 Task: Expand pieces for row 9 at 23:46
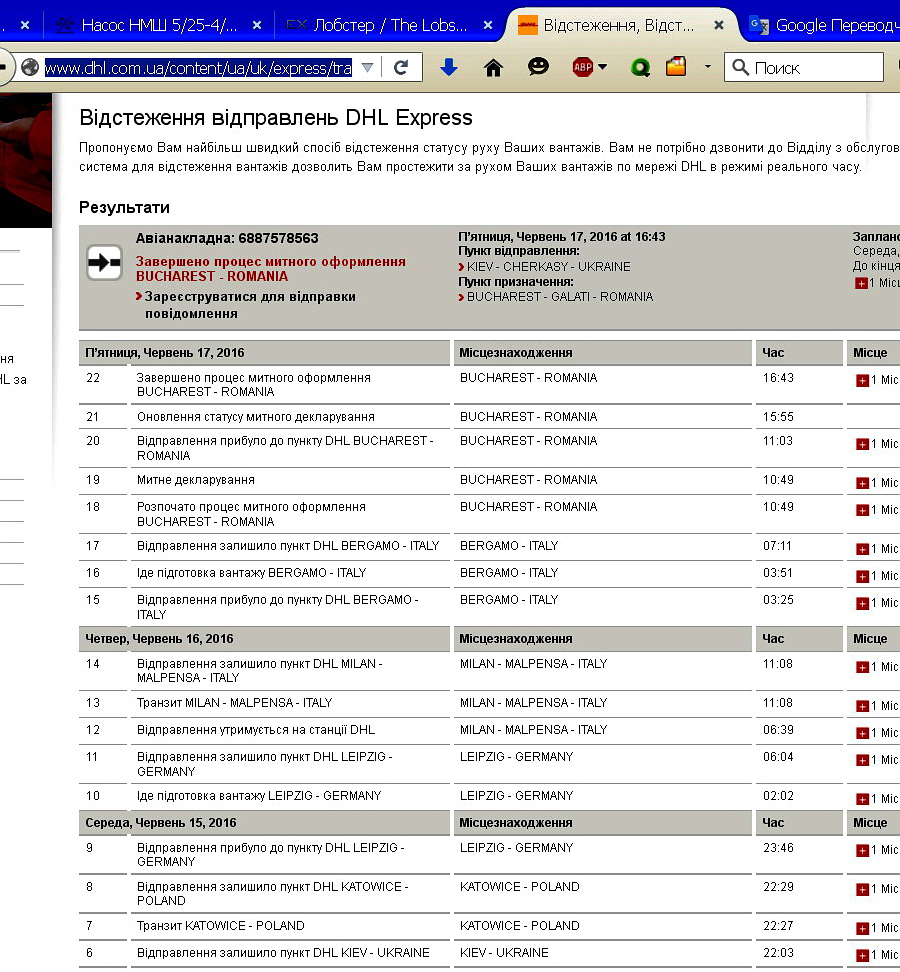coord(862,850)
